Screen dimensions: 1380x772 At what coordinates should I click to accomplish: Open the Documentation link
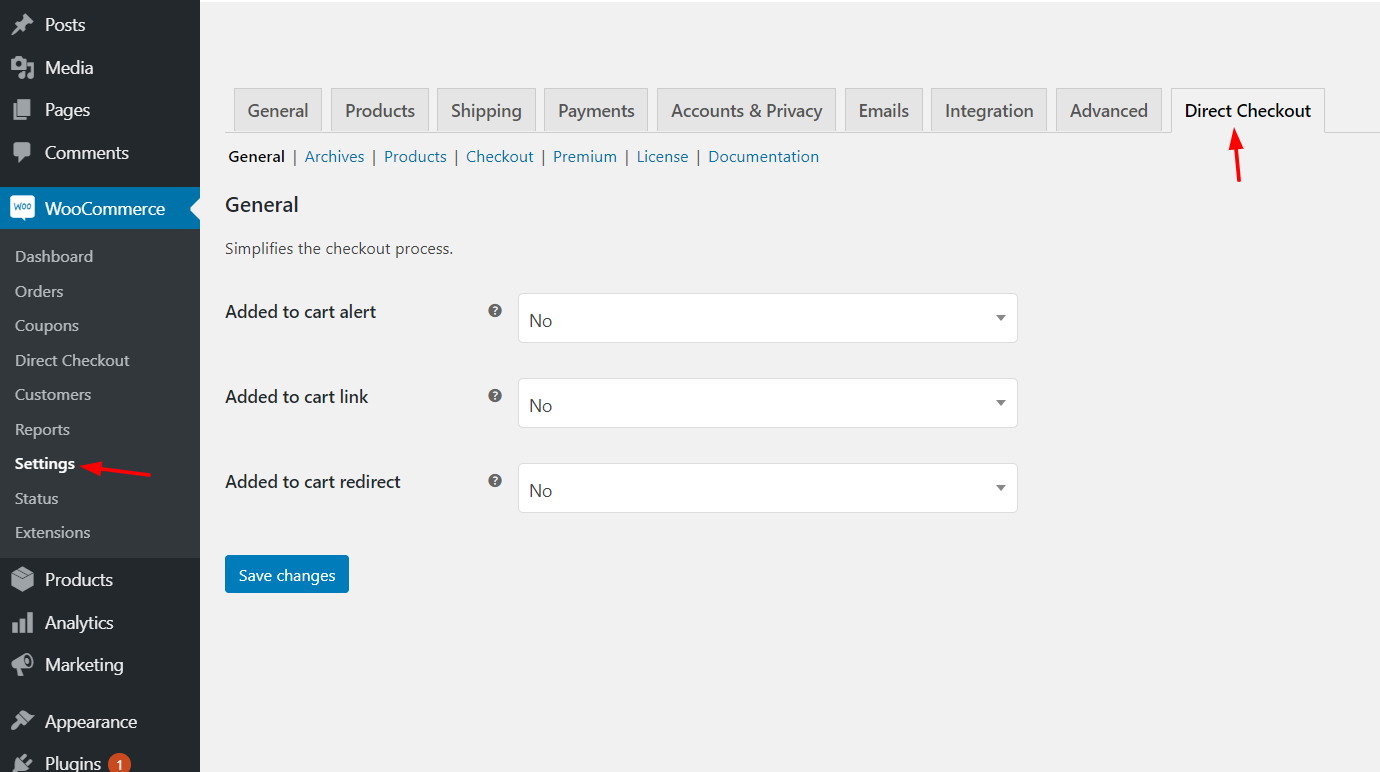(764, 157)
